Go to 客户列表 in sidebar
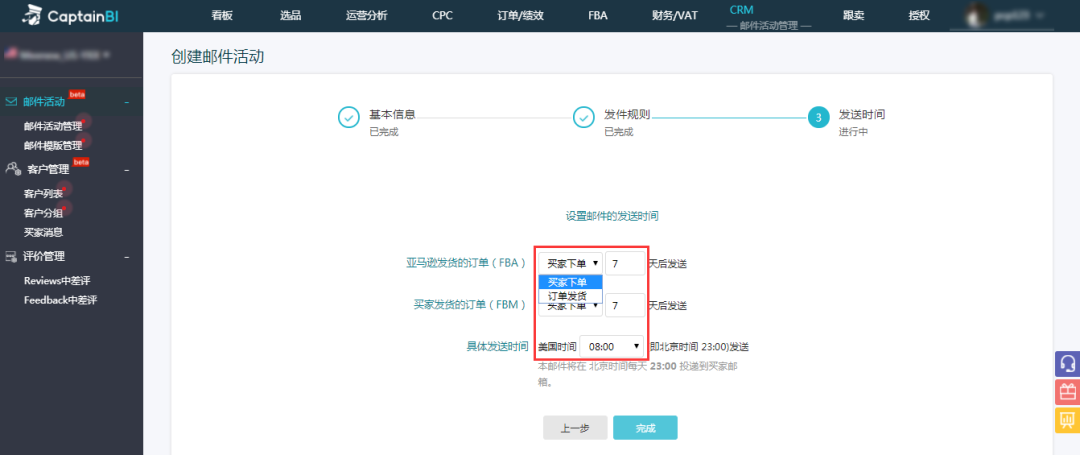 43,193
